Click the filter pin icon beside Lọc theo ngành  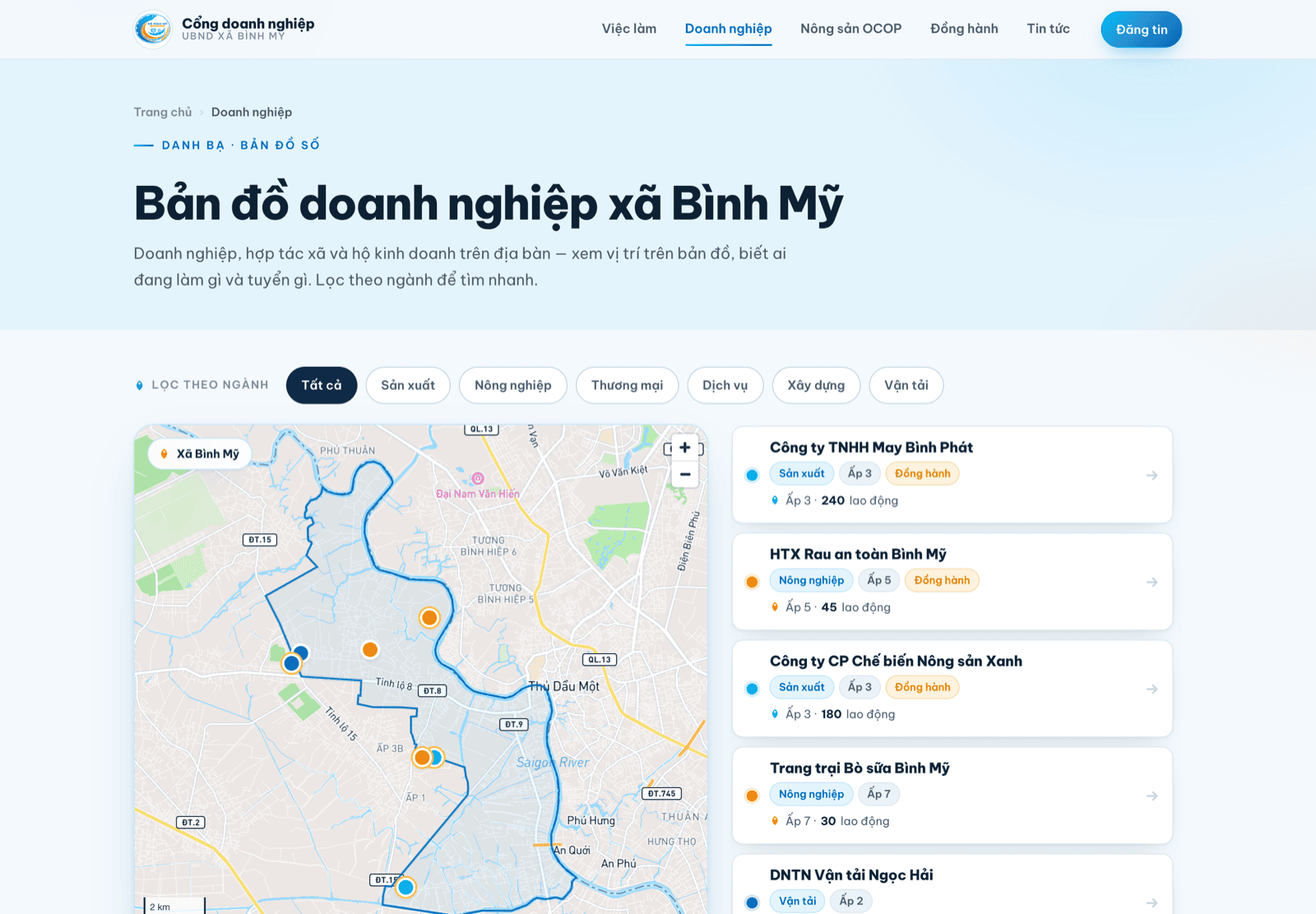pyautogui.click(x=139, y=385)
